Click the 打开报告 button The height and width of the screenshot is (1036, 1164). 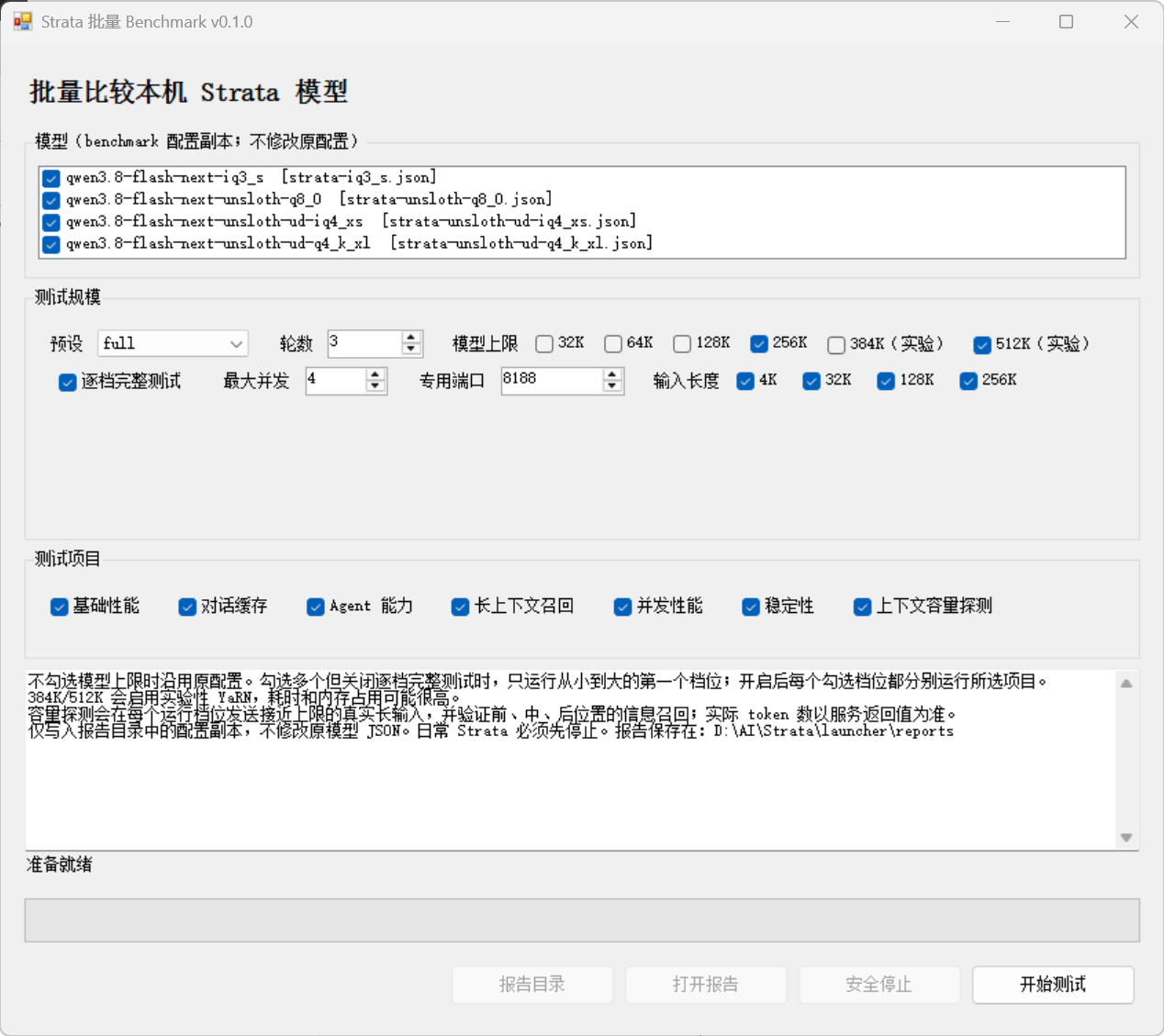tap(706, 985)
